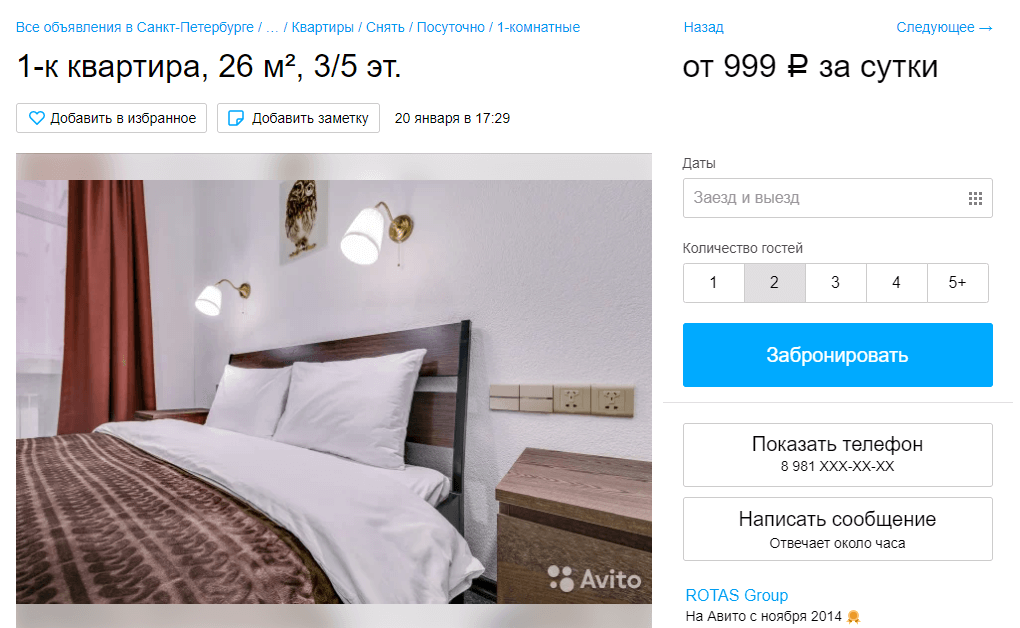Click the heart icon to add to favorites
Viewport: 1020px width, 628px height.
(37, 118)
